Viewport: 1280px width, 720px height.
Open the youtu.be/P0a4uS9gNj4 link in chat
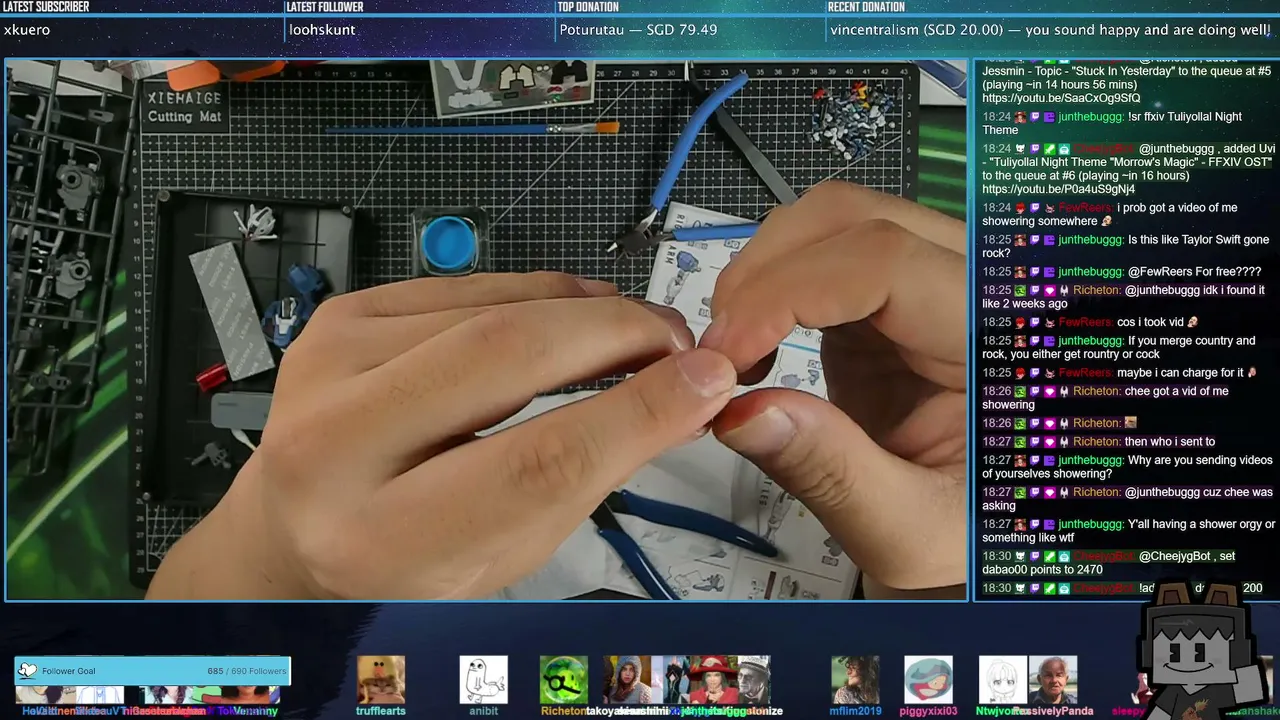click(x=1058, y=189)
